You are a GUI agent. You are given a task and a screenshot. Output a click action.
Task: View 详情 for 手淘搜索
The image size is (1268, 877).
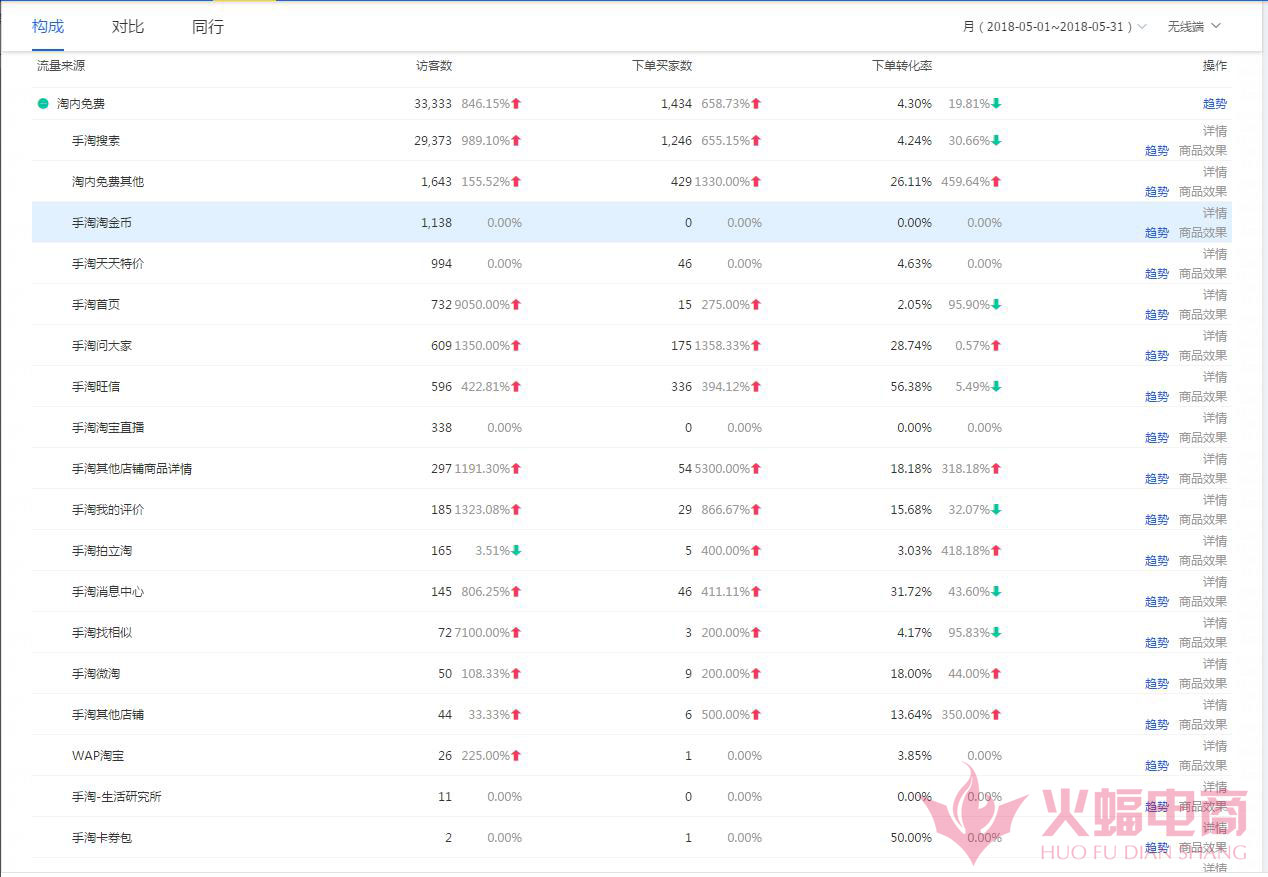pos(1215,131)
